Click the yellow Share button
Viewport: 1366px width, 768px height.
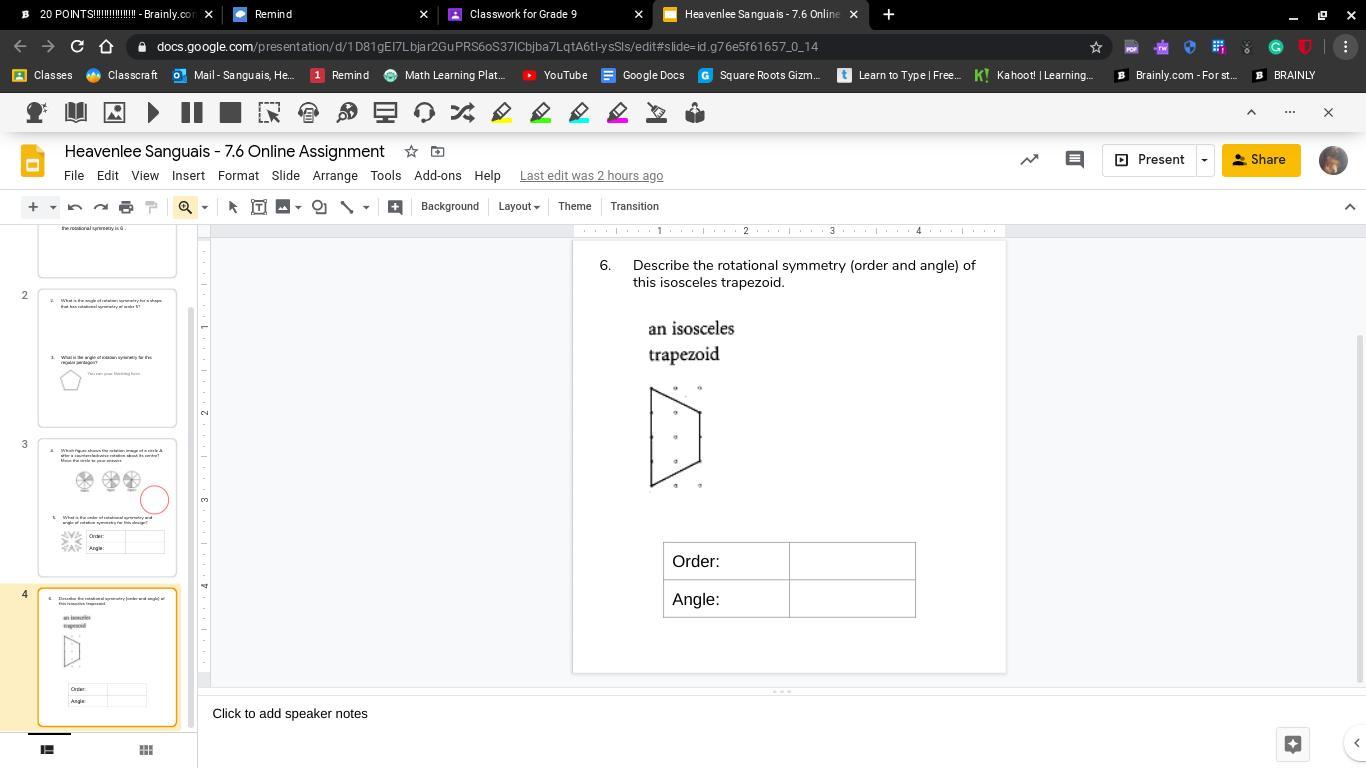[1261, 160]
